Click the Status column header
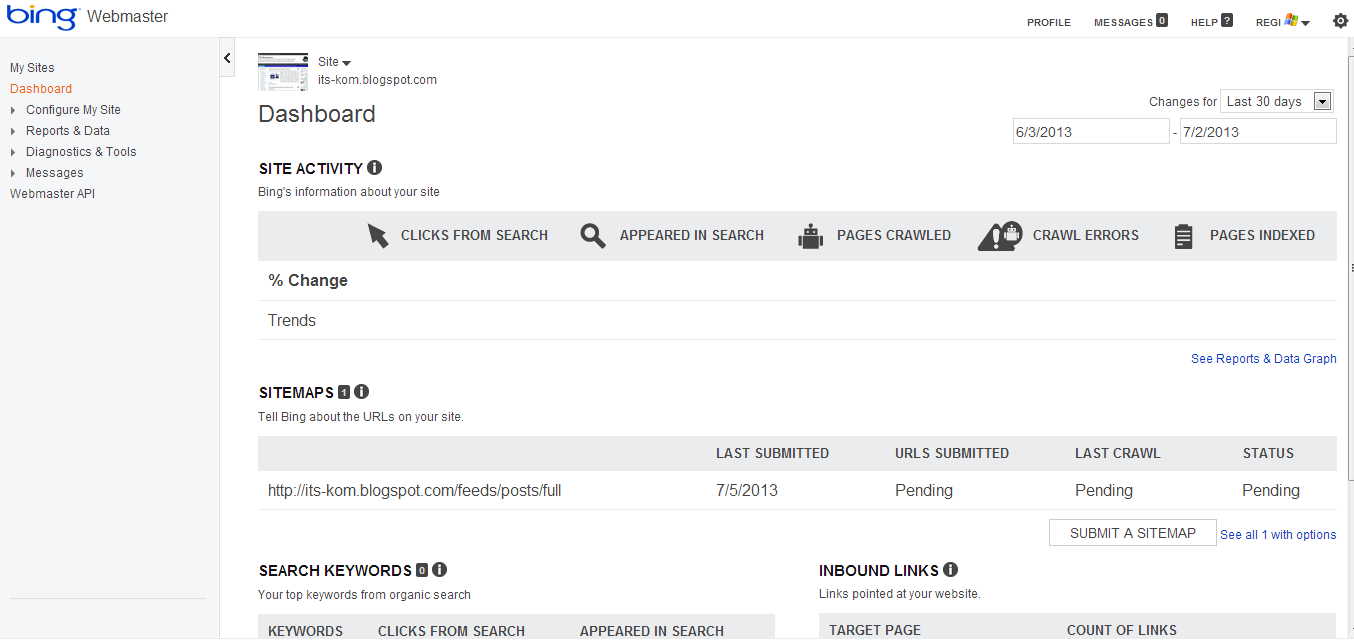This screenshot has width=1354, height=642. click(x=1268, y=454)
